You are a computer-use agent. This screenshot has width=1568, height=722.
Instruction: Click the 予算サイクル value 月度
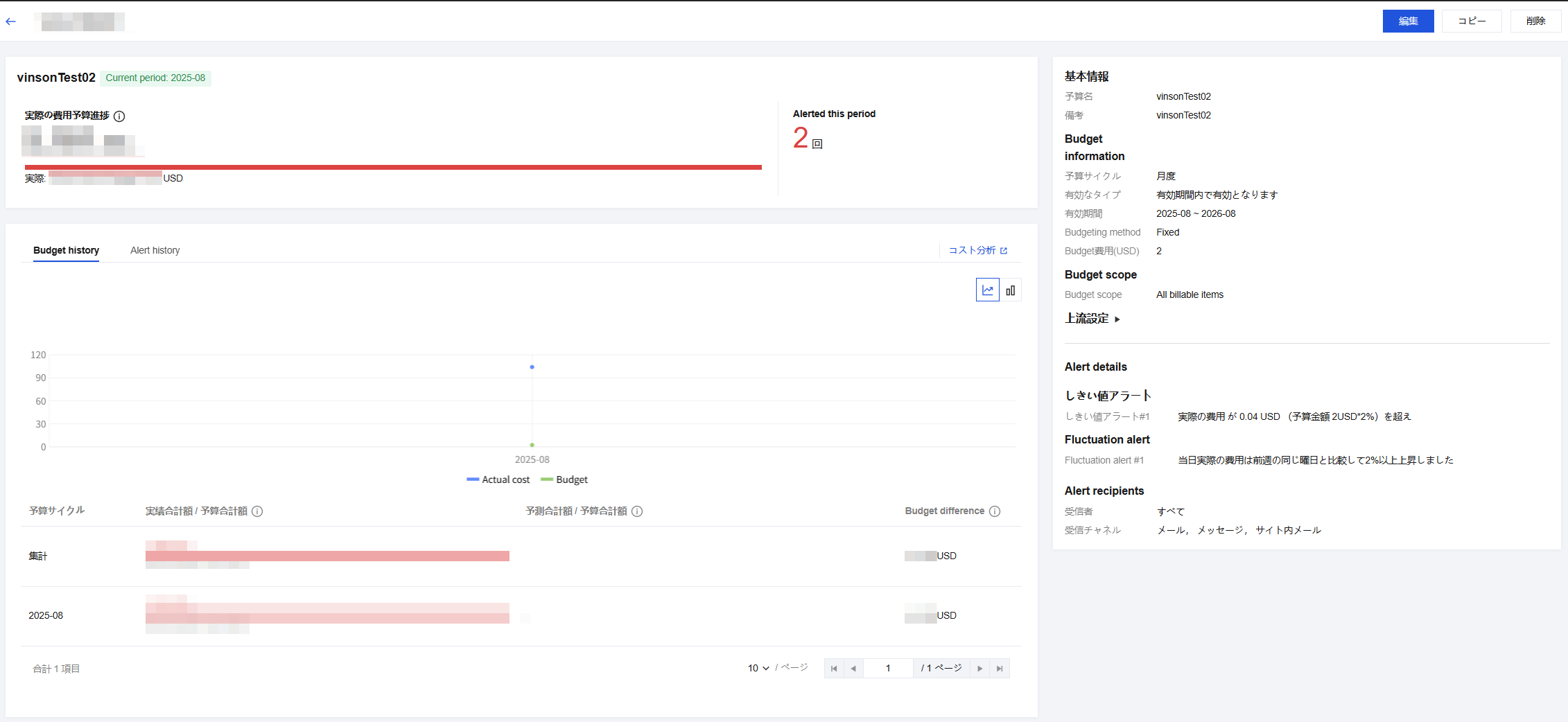(1166, 177)
